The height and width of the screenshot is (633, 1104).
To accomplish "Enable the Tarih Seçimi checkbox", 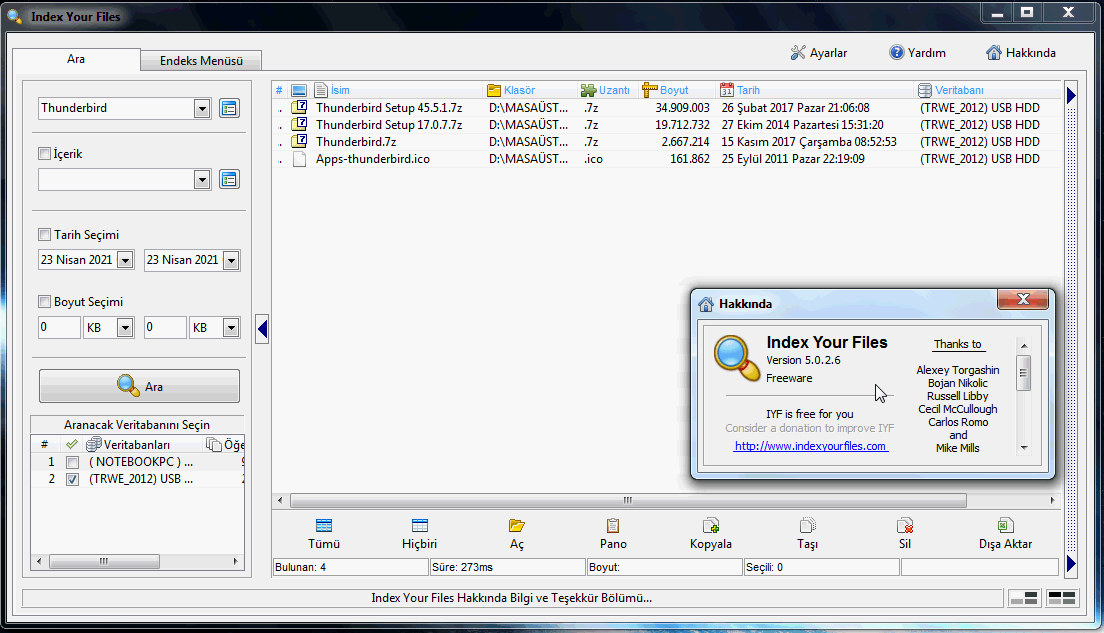I will point(44,234).
